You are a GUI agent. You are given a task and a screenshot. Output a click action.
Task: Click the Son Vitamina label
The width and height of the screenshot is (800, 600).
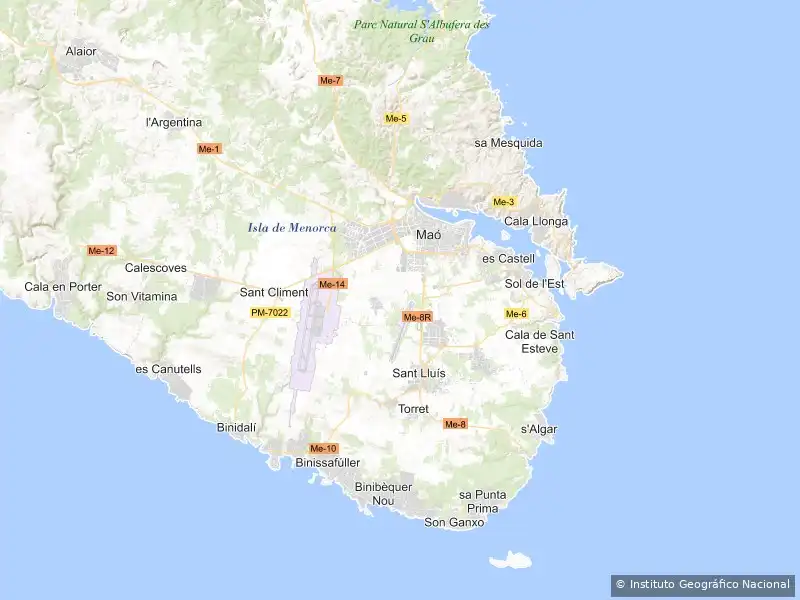pos(142,296)
